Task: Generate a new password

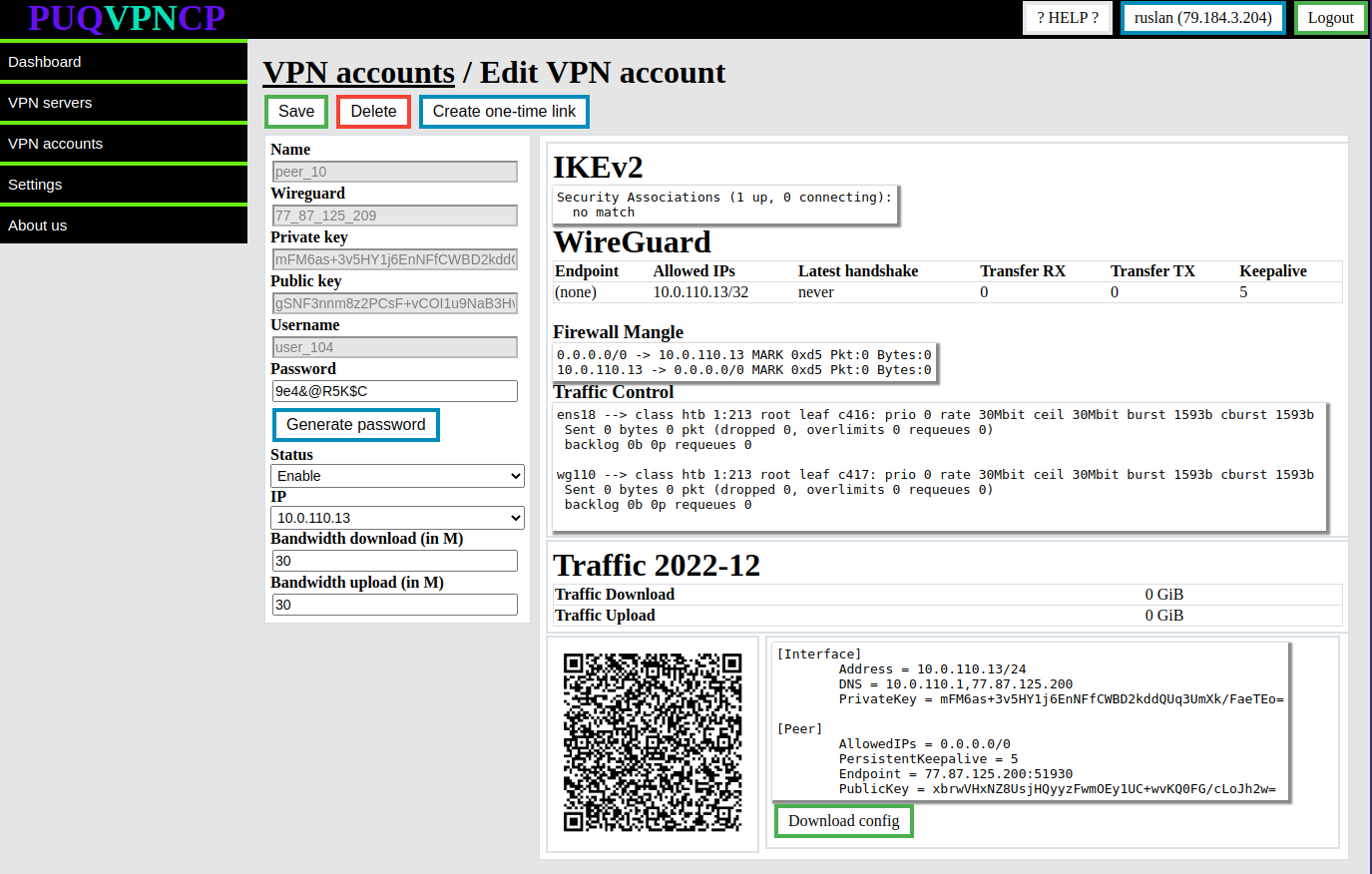Action: (x=356, y=425)
